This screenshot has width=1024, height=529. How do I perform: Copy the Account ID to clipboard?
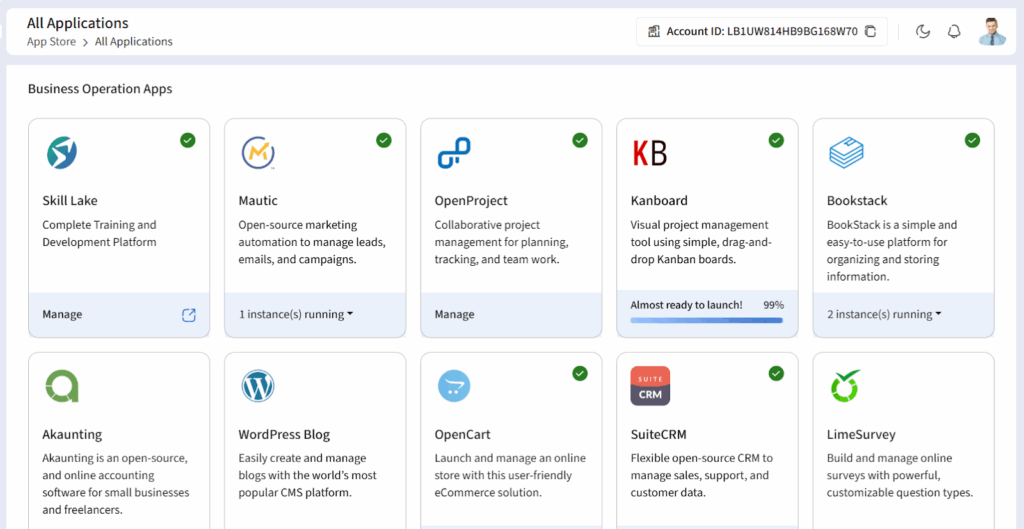[x=870, y=31]
